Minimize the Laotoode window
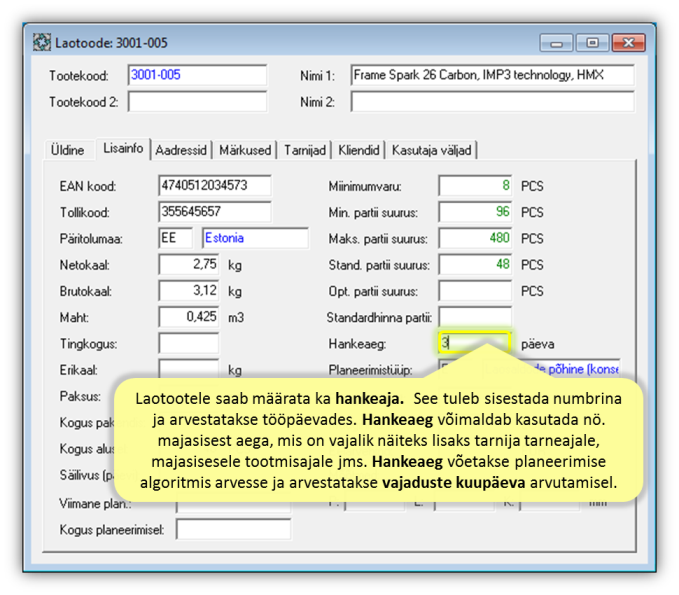The image size is (679, 595). [556, 43]
